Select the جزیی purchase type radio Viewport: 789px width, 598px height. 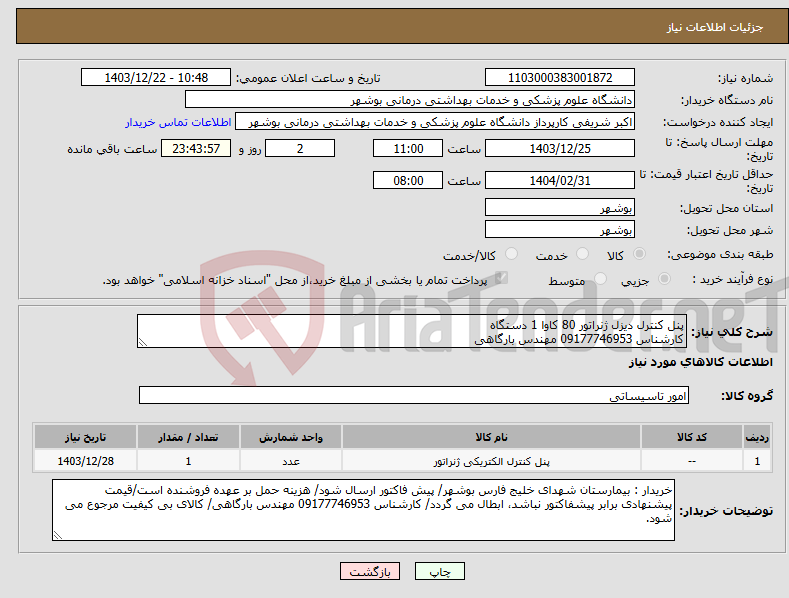(x=664, y=278)
